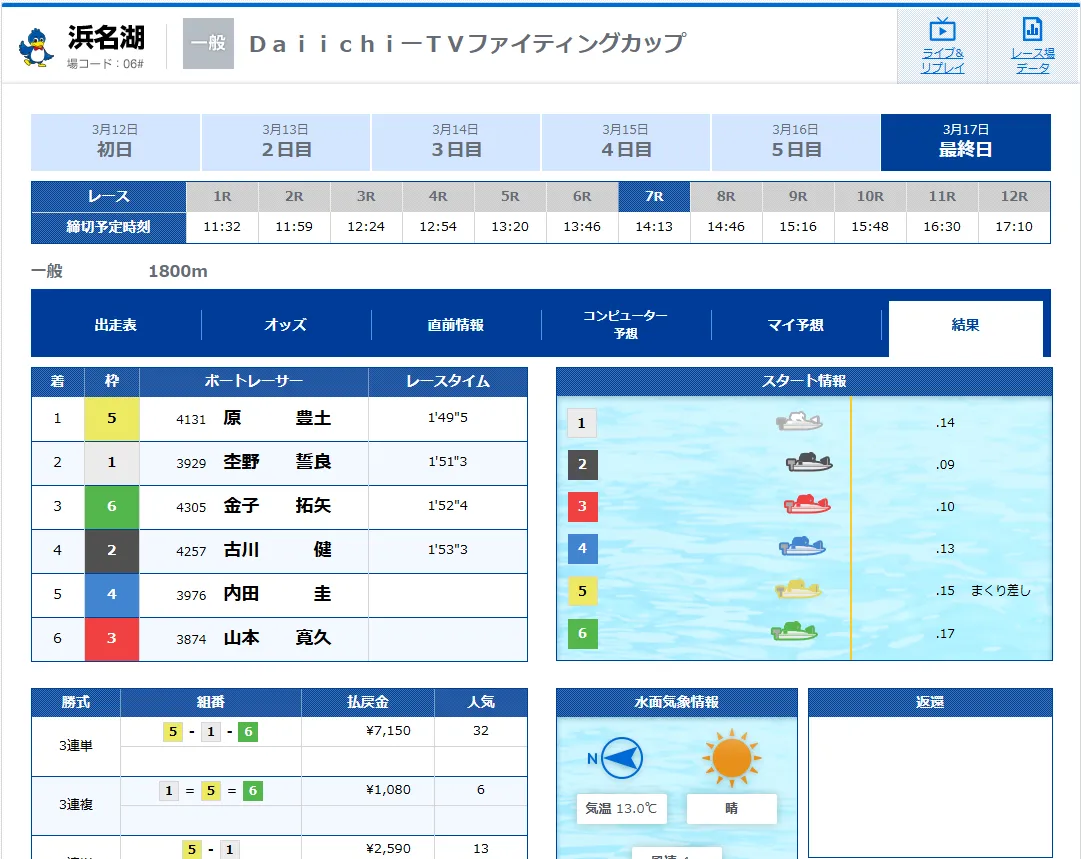Click the yellow frame 5 swatch in results
This screenshot has height=859, width=1081.
[x=111, y=419]
